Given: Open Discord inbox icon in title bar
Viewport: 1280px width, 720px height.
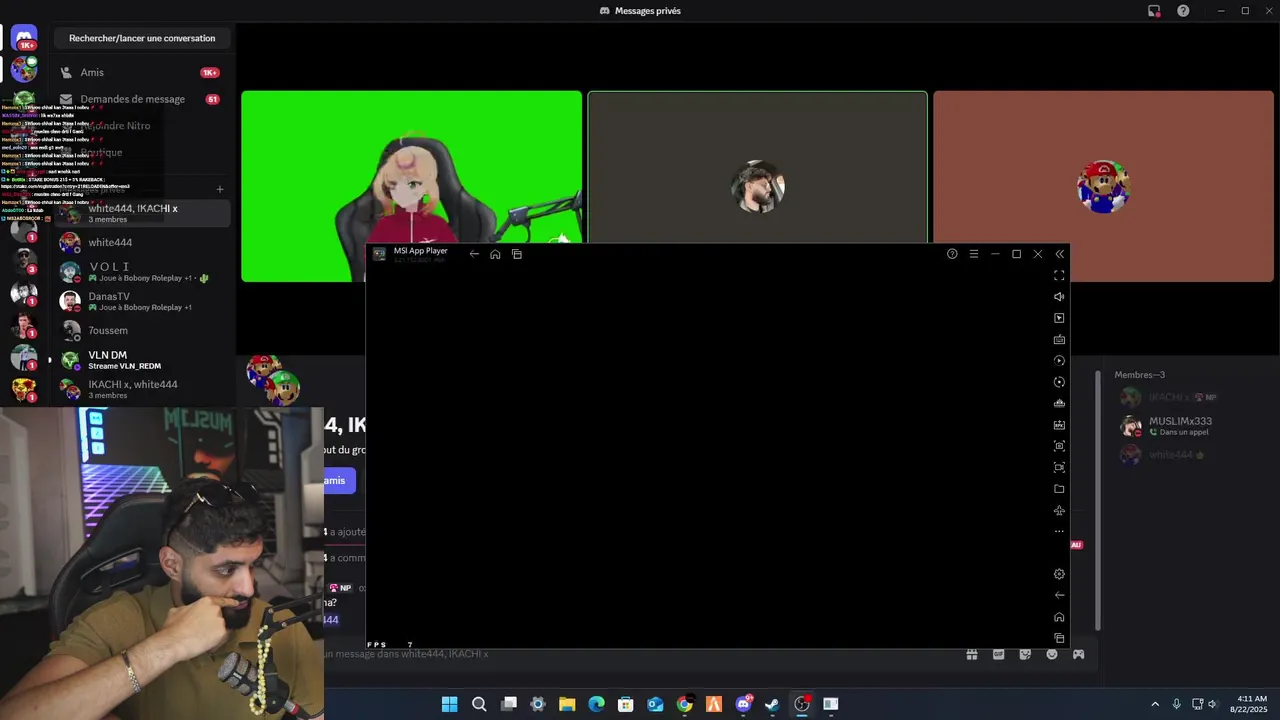Looking at the screenshot, I should (x=1154, y=11).
